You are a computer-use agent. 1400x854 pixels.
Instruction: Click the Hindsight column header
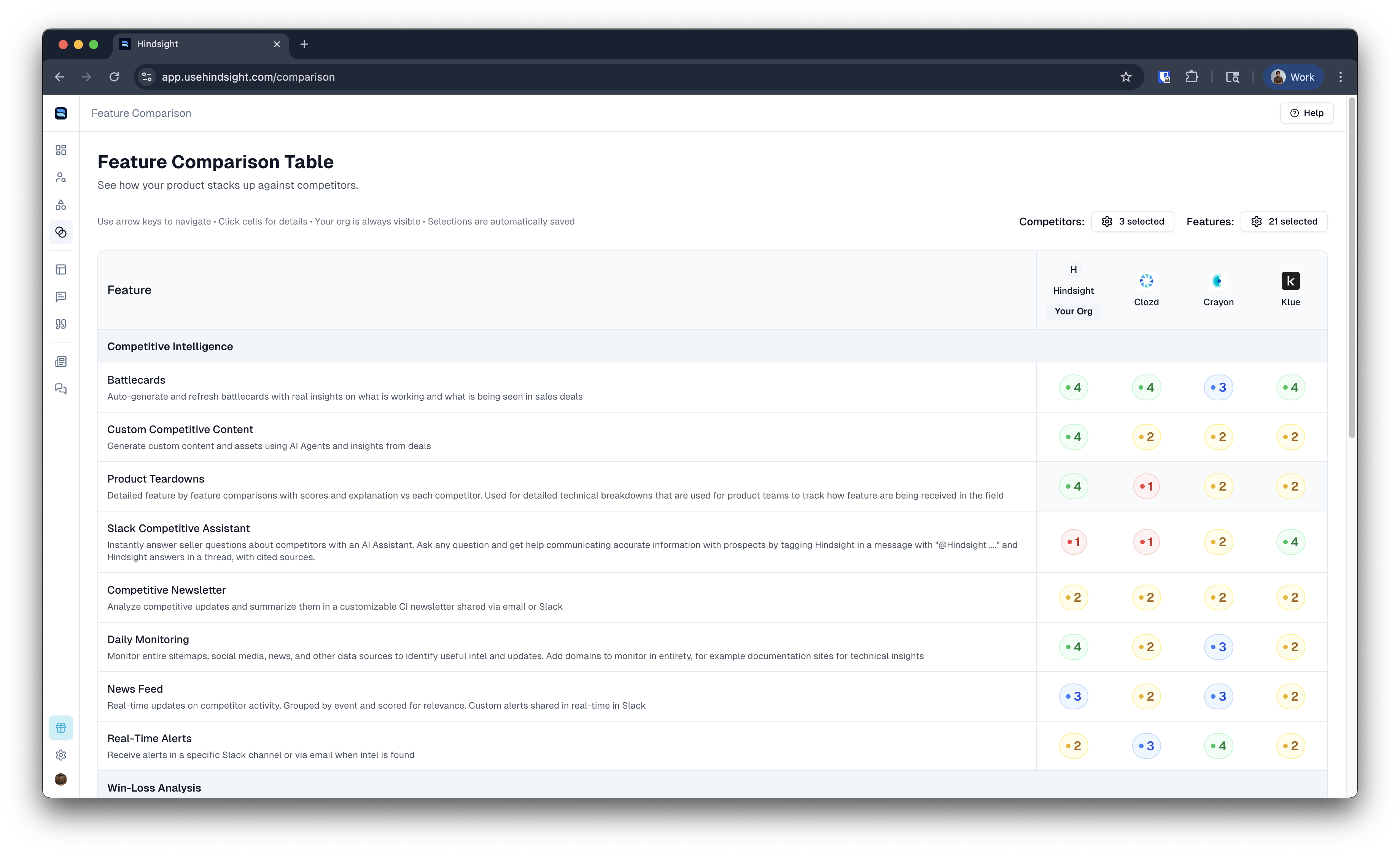(1073, 290)
